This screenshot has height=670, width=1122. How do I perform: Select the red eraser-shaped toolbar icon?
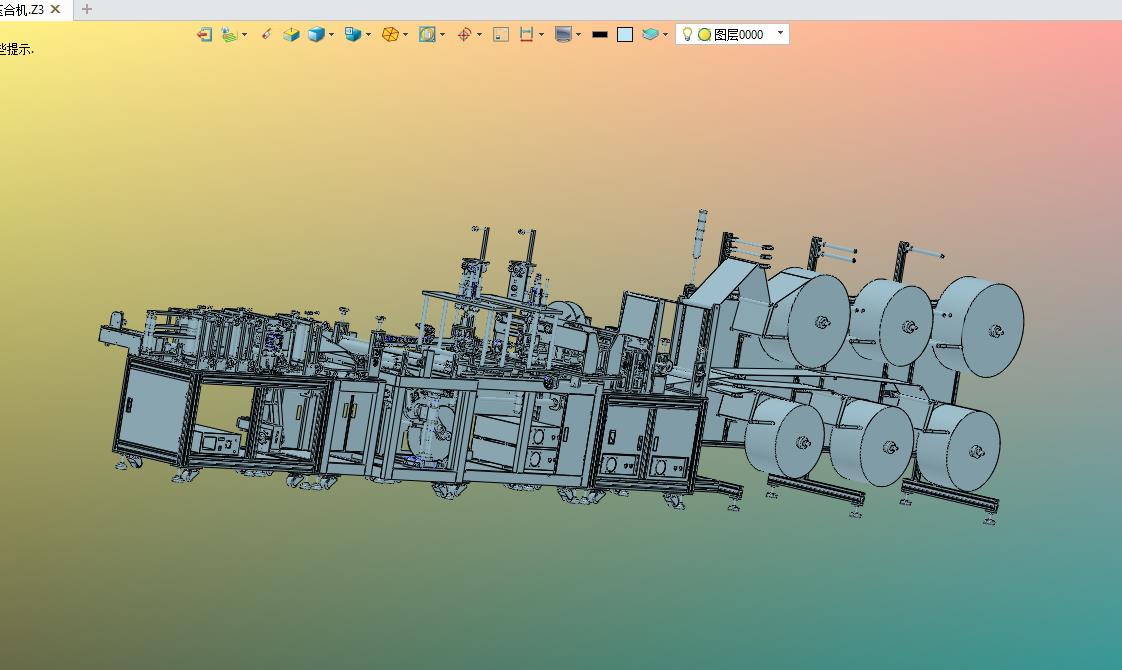(266, 34)
